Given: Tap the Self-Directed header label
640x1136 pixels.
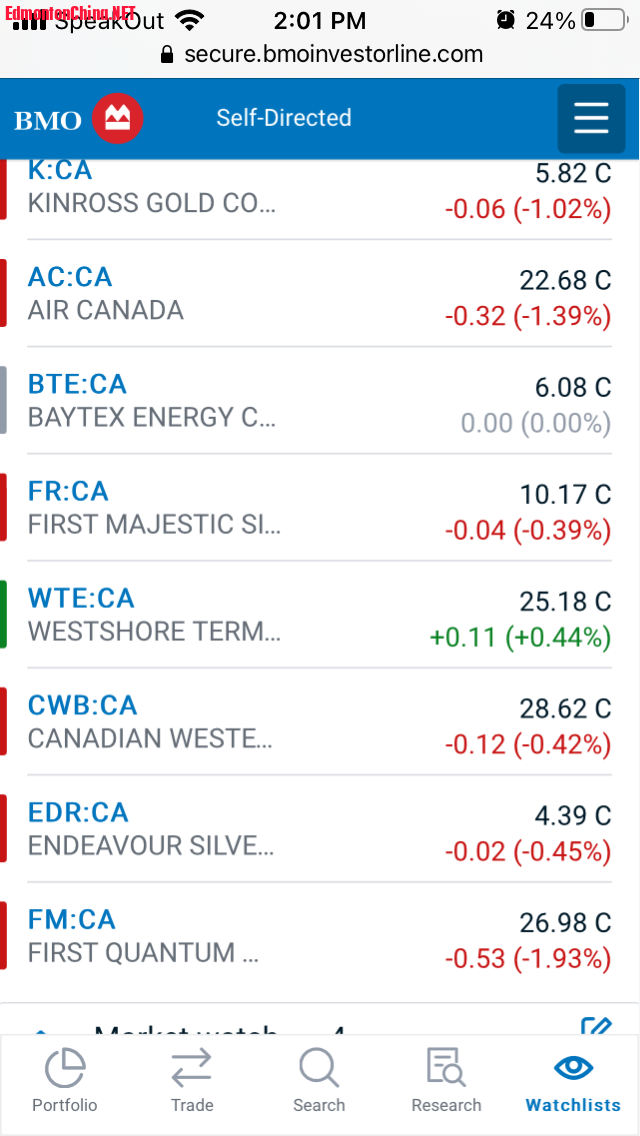Looking at the screenshot, I should 284,118.
